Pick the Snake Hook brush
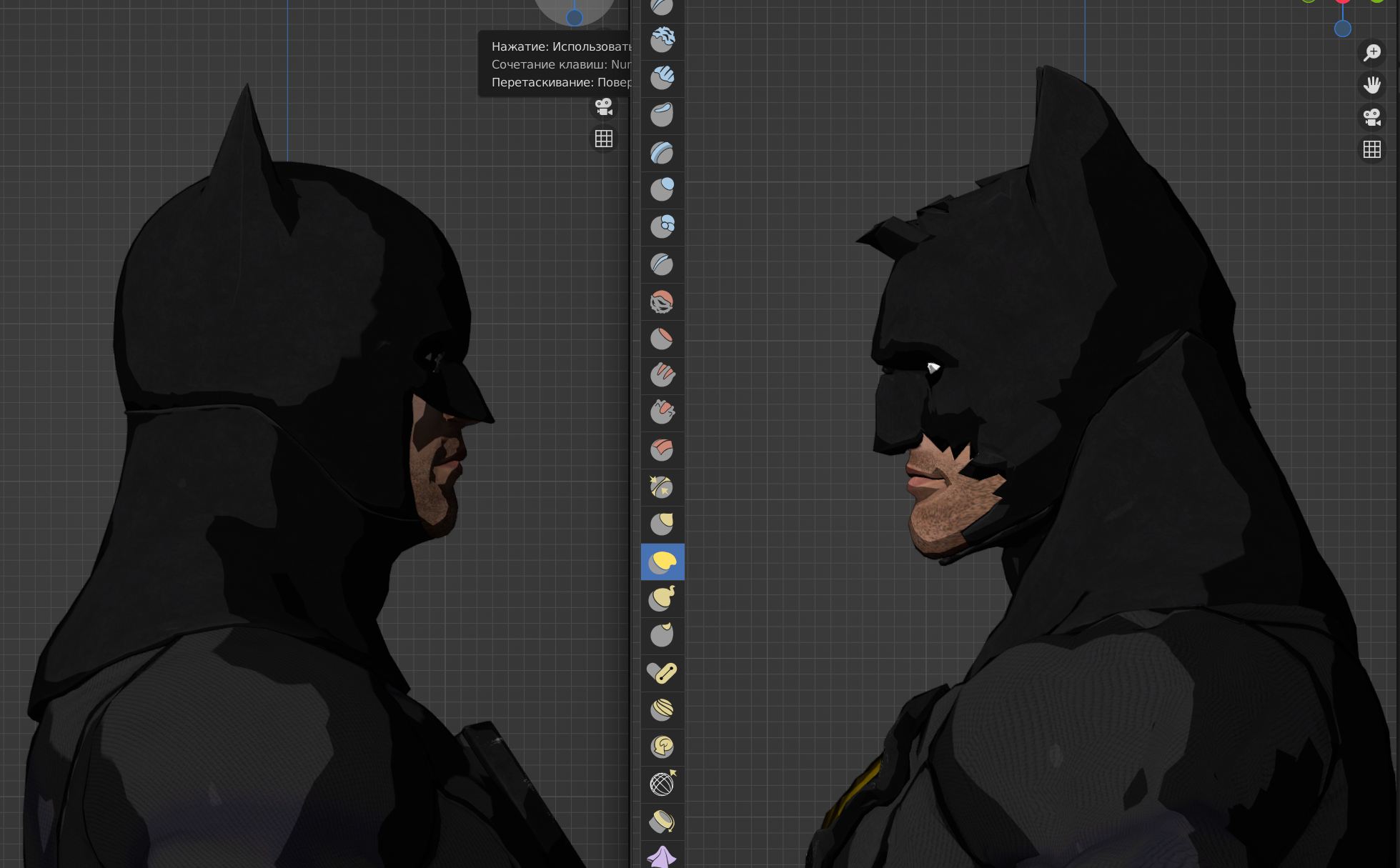The image size is (1400, 868). [662, 599]
